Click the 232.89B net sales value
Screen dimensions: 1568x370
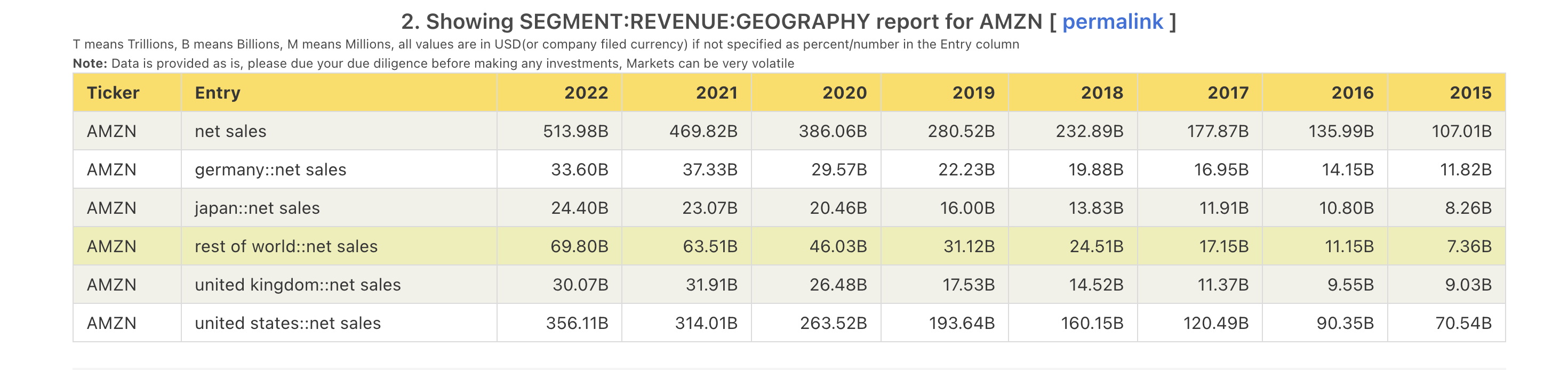[1090, 131]
